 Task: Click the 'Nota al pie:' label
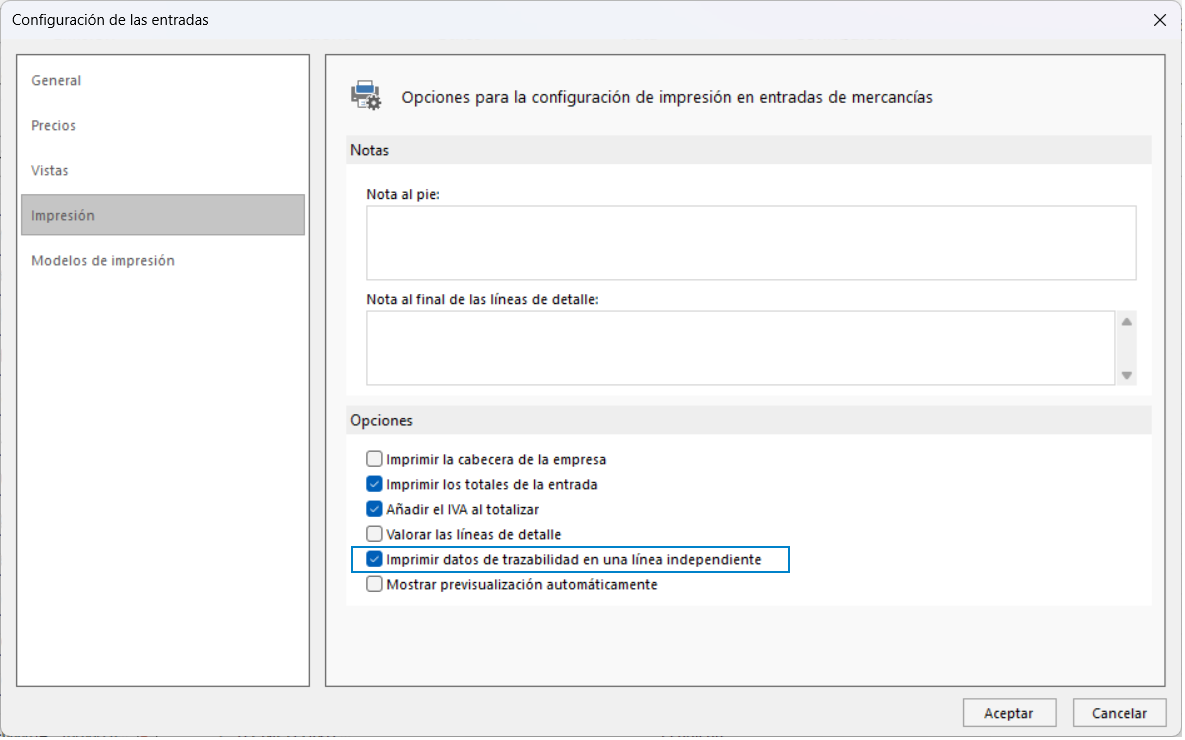tap(403, 194)
